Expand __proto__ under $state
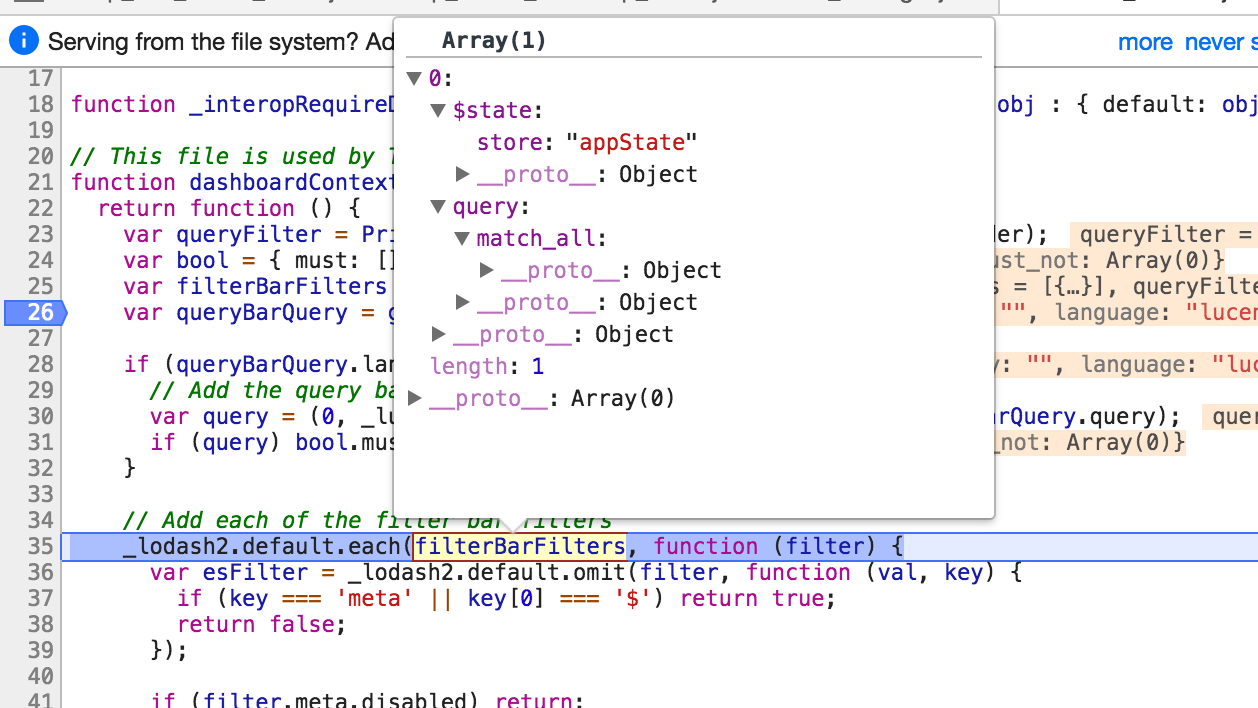The width and height of the screenshot is (1258, 708). 462,173
